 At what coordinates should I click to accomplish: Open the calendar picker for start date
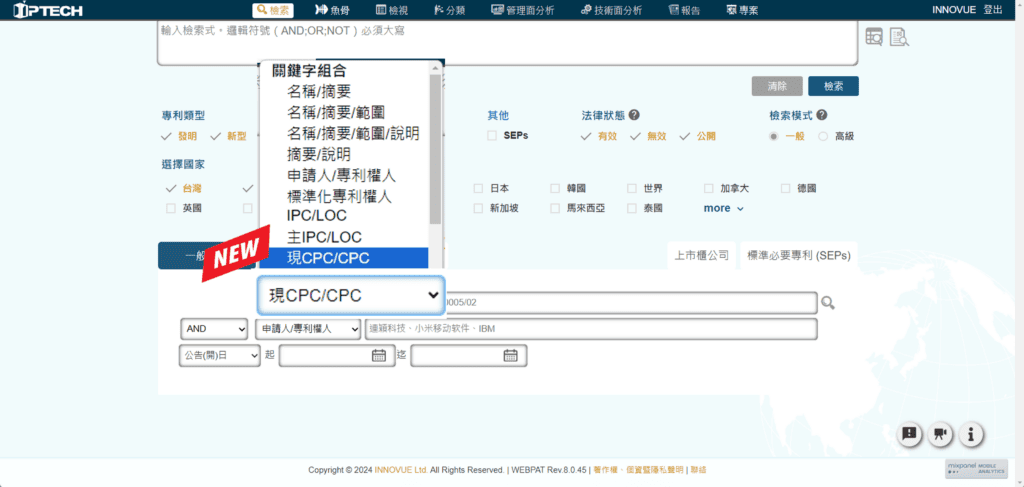pyautogui.click(x=379, y=355)
